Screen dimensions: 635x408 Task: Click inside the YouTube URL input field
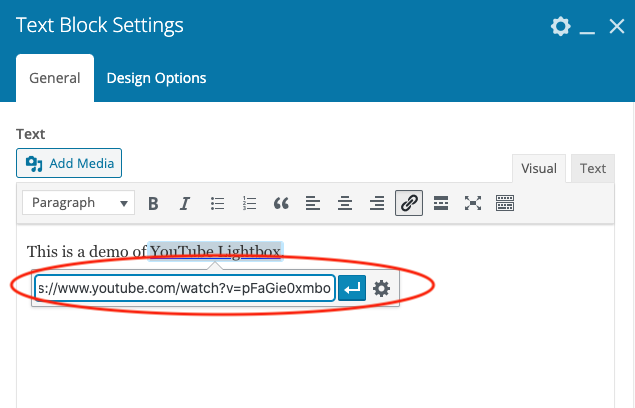point(184,289)
